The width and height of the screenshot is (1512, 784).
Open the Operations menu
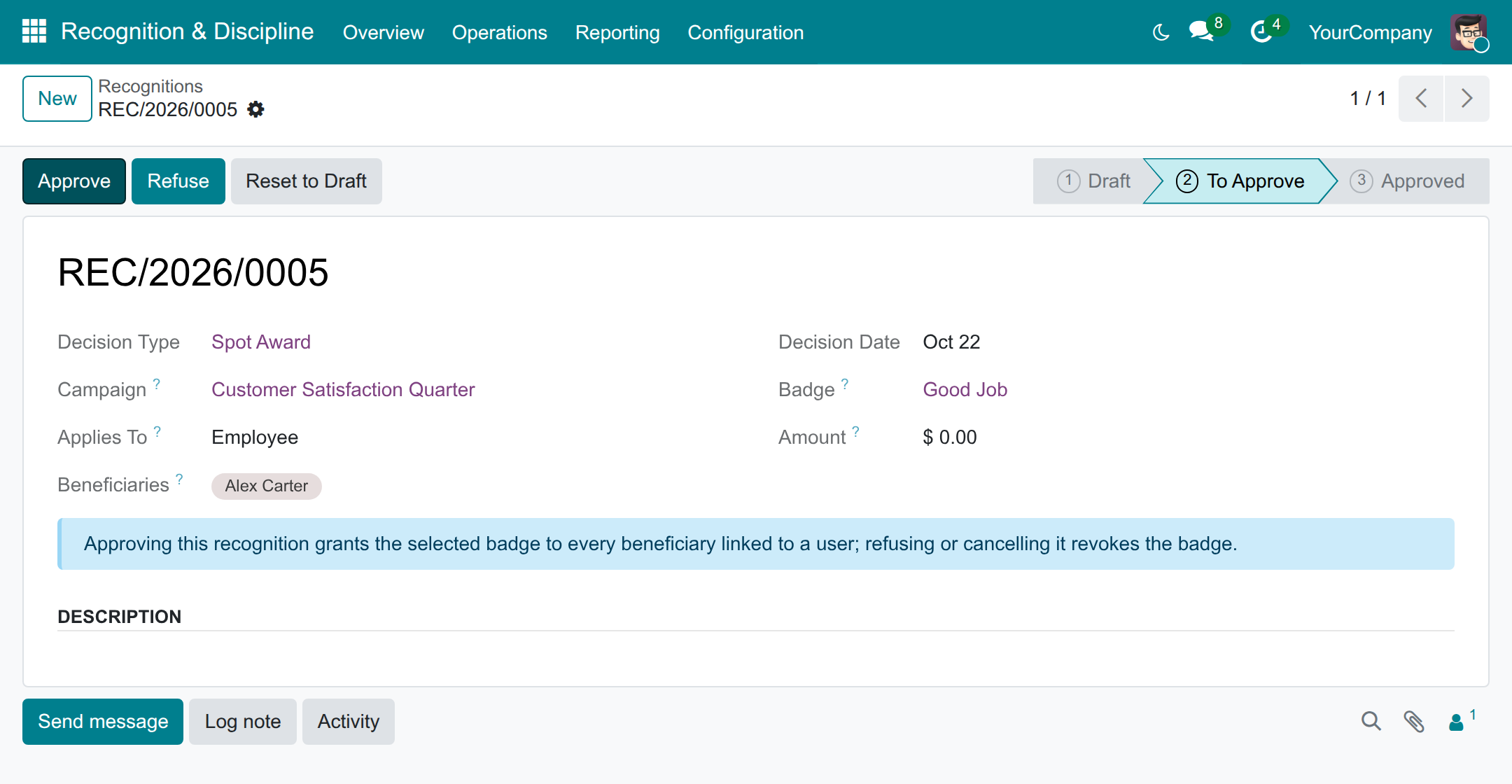(x=500, y=32)
